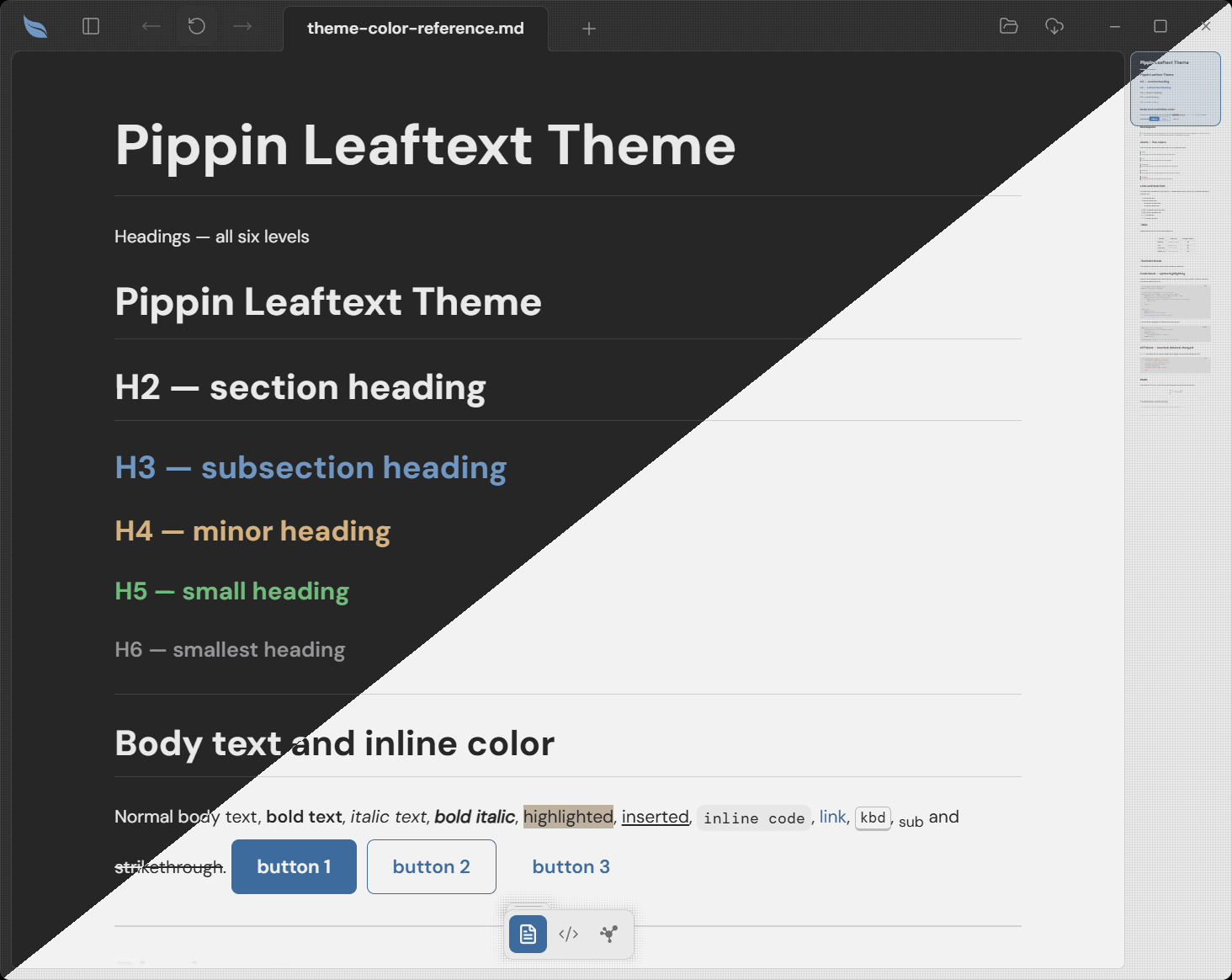
Task: Click the 'bold italic' text
Action: coord(475,817)
